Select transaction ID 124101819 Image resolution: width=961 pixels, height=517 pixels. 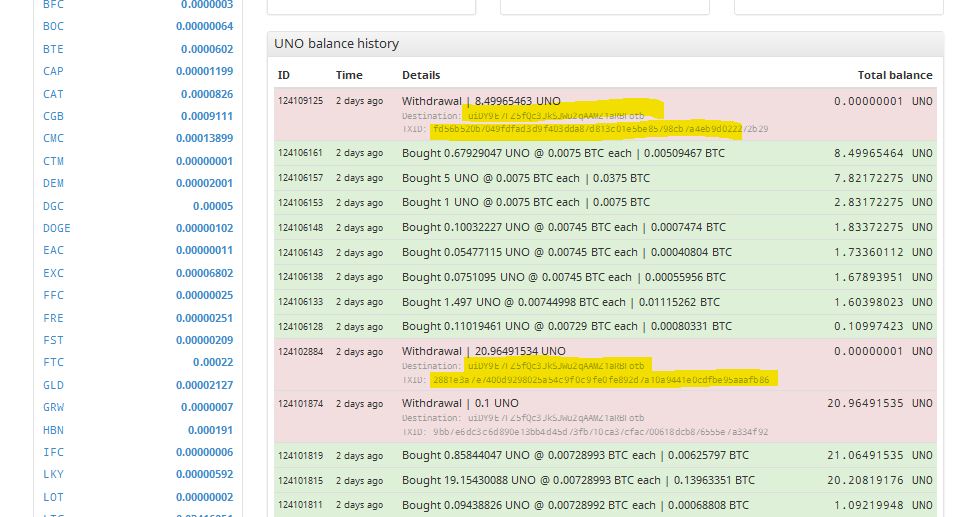pos(300,455)
